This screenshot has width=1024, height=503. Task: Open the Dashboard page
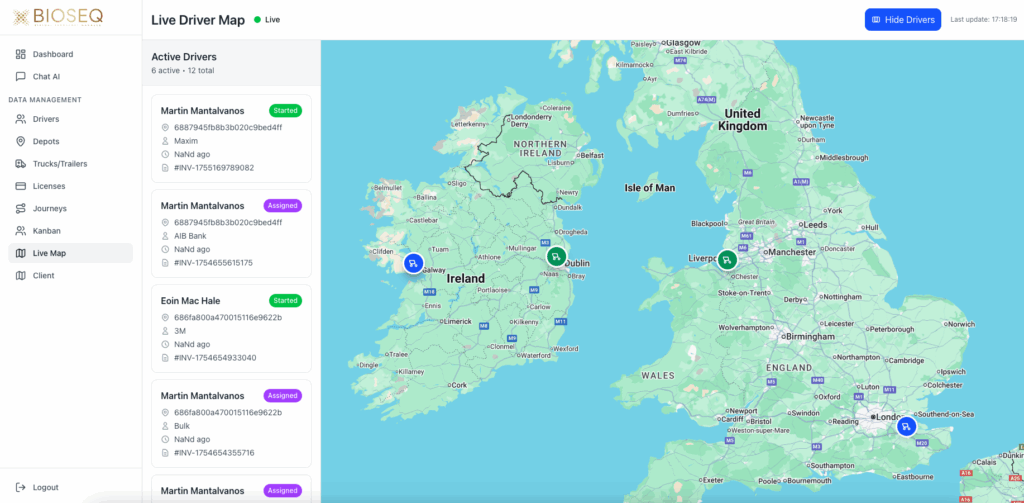pos(52,54)
